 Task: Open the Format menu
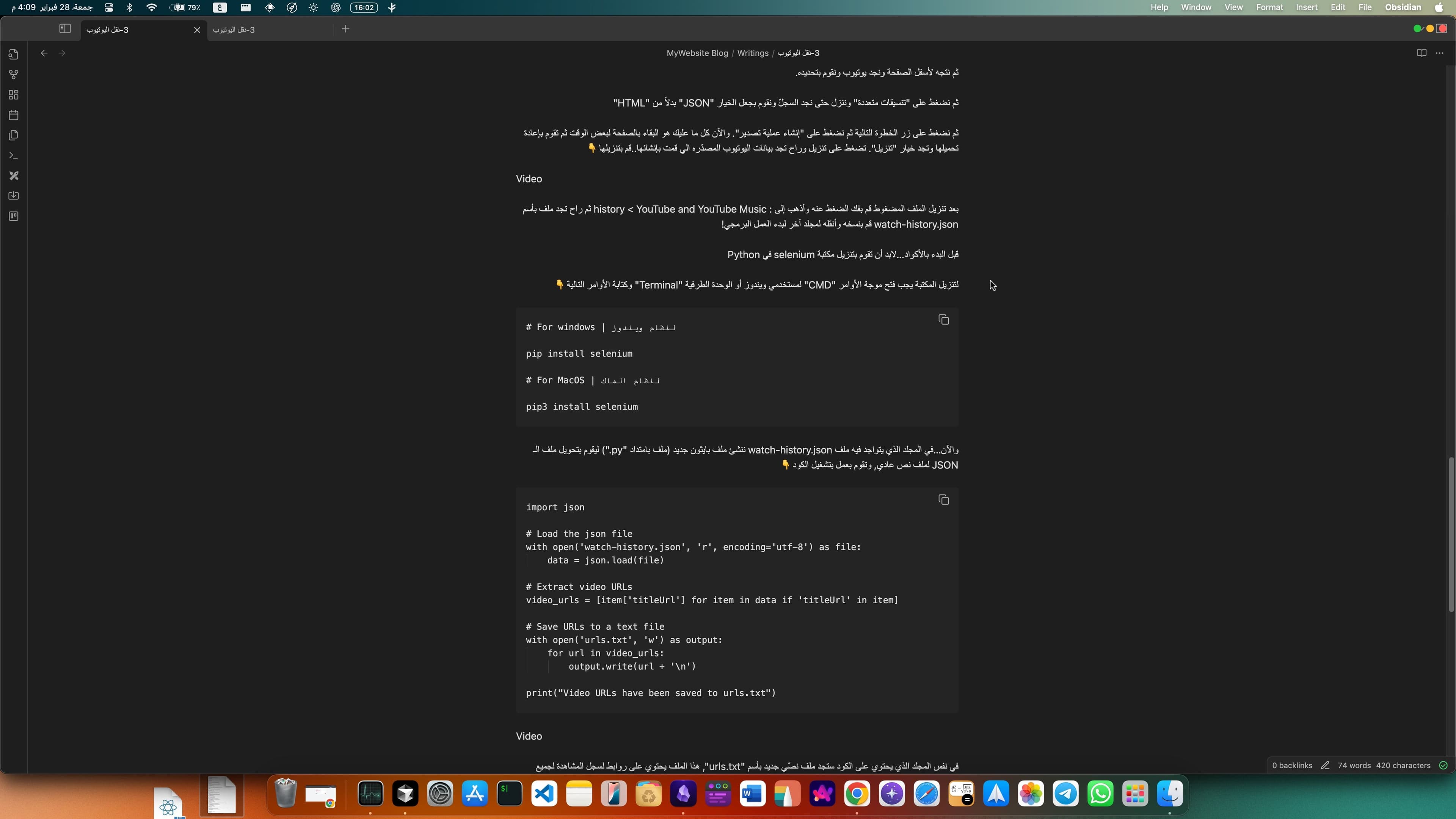1269,7
